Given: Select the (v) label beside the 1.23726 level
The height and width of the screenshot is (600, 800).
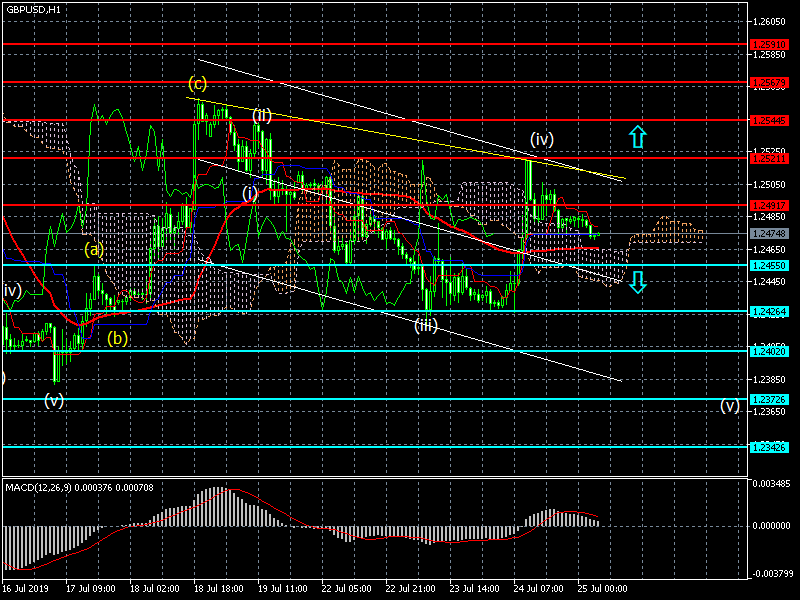Looking at the screenshot, I should [x=730, y=406].
